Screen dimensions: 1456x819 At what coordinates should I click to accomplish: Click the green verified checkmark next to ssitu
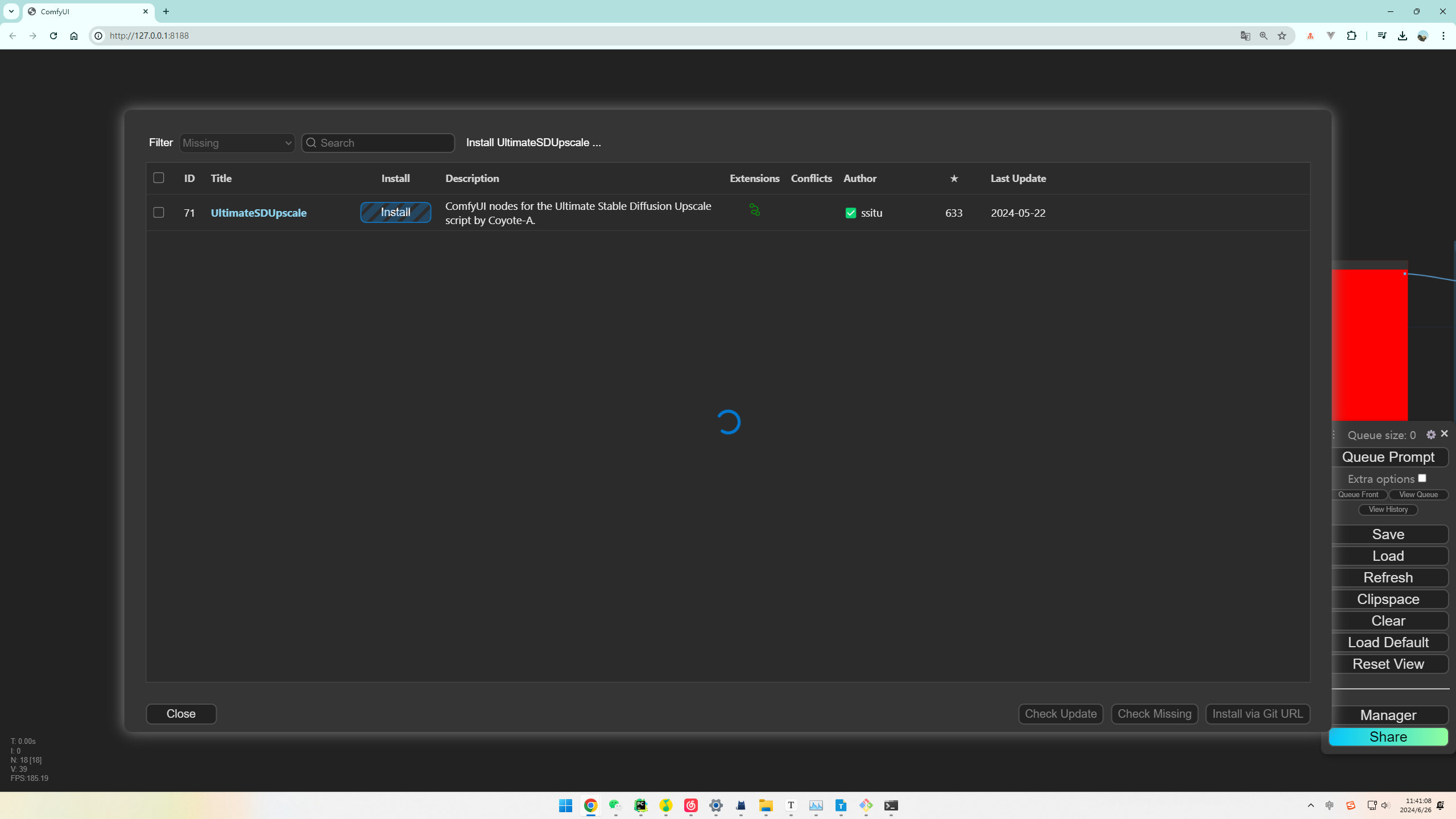(851, 213)
